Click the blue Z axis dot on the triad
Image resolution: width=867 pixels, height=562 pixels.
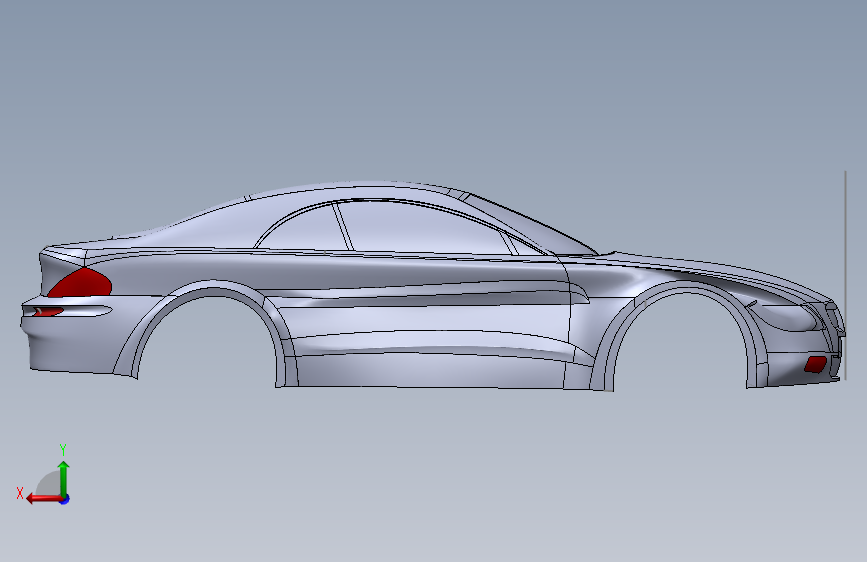[x=65, y=500]
